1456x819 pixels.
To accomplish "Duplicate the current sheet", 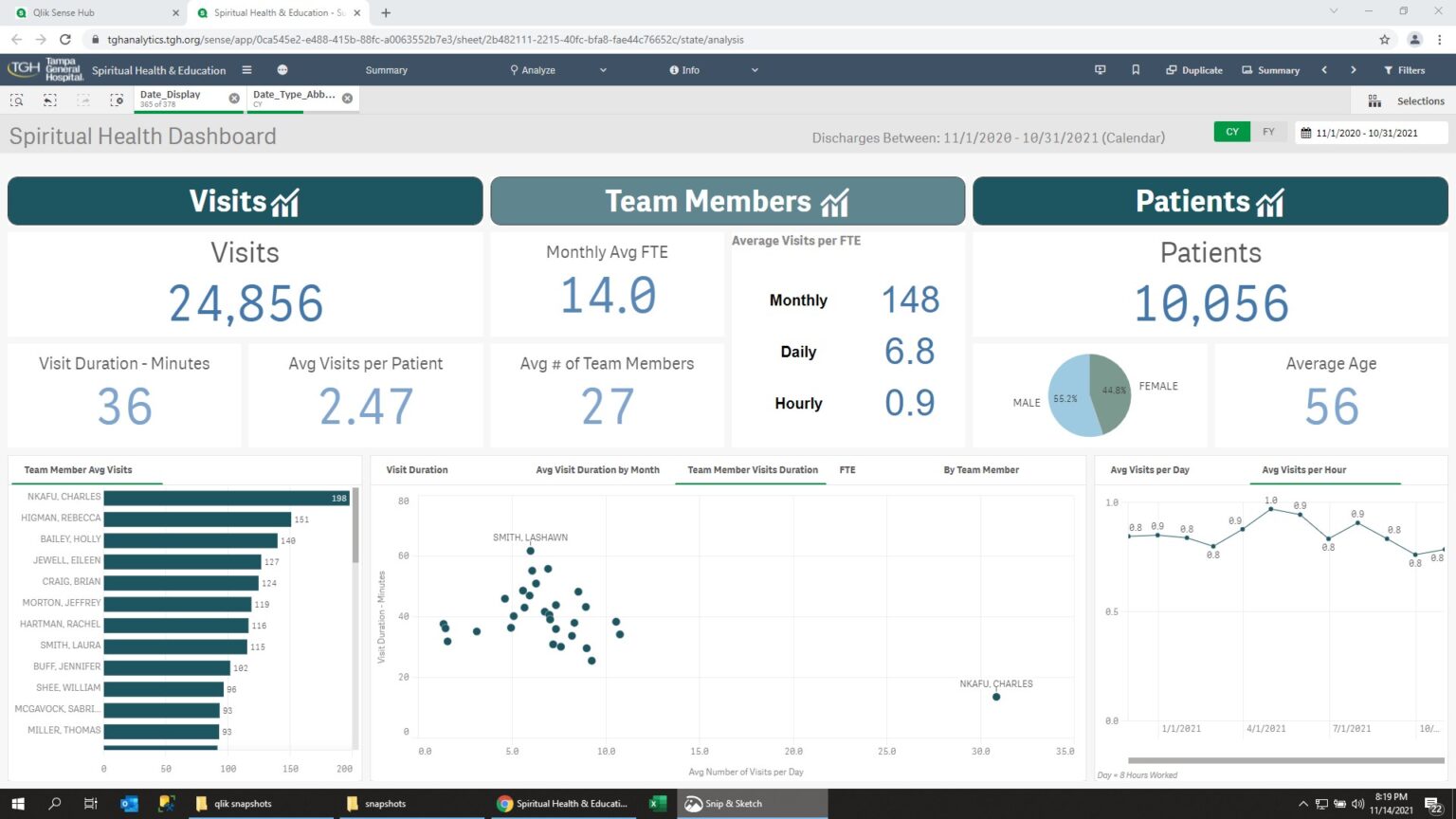I will point(1192,69).
